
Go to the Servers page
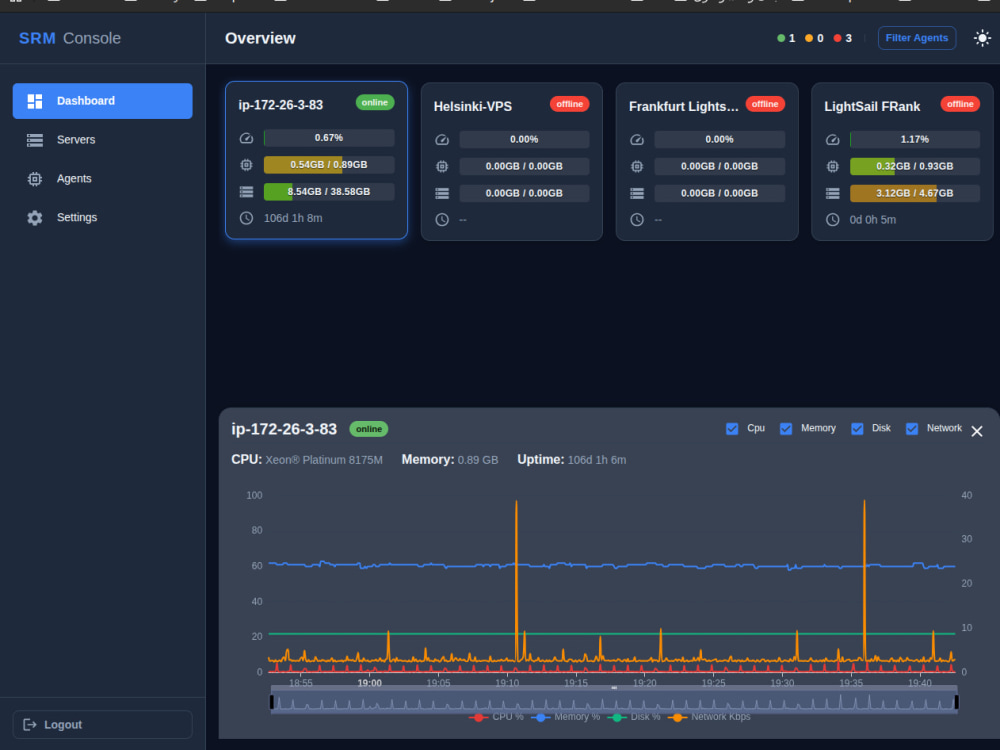[102, 140]
